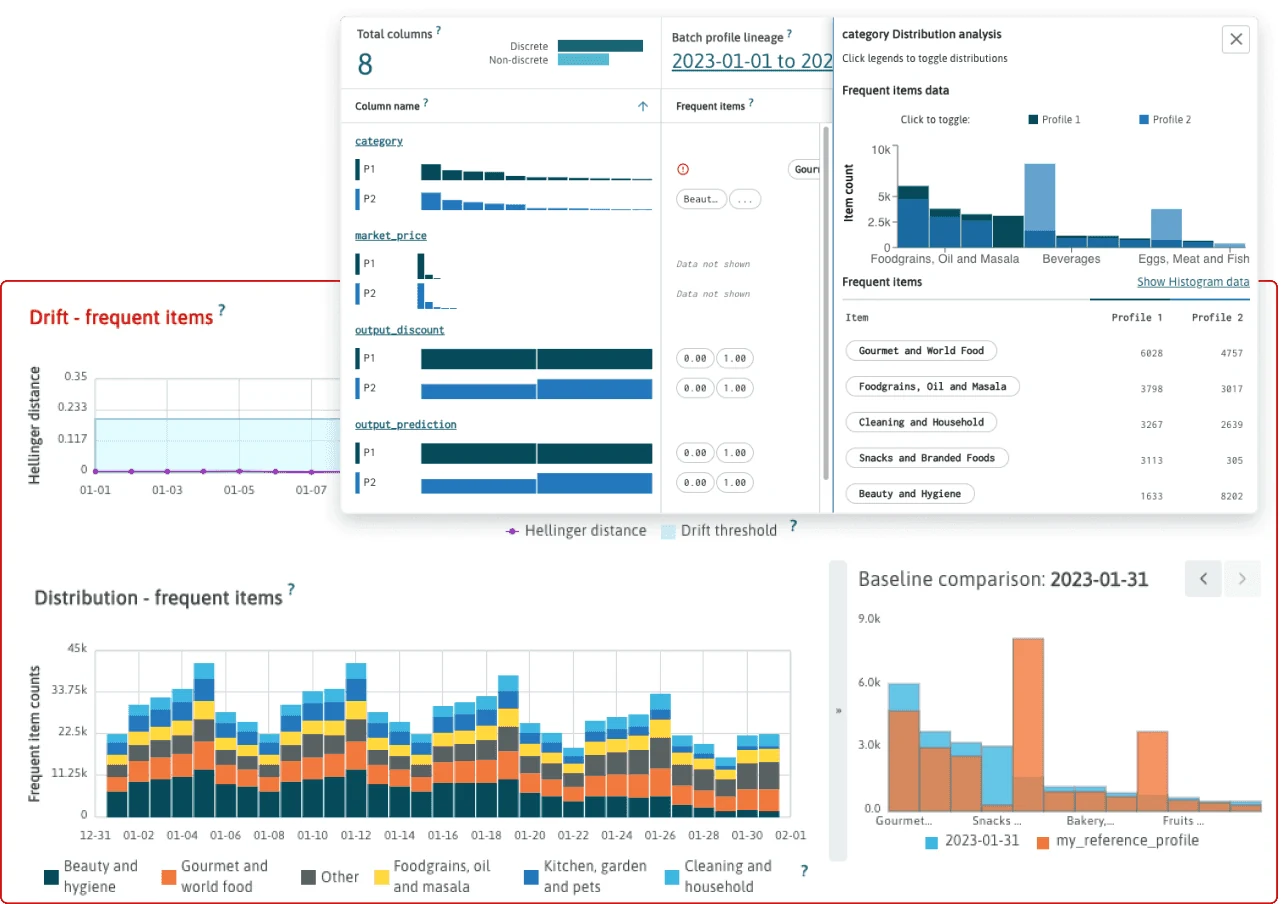Click Kitchen, garden and pets legend swatch

(x=531, y=877)
